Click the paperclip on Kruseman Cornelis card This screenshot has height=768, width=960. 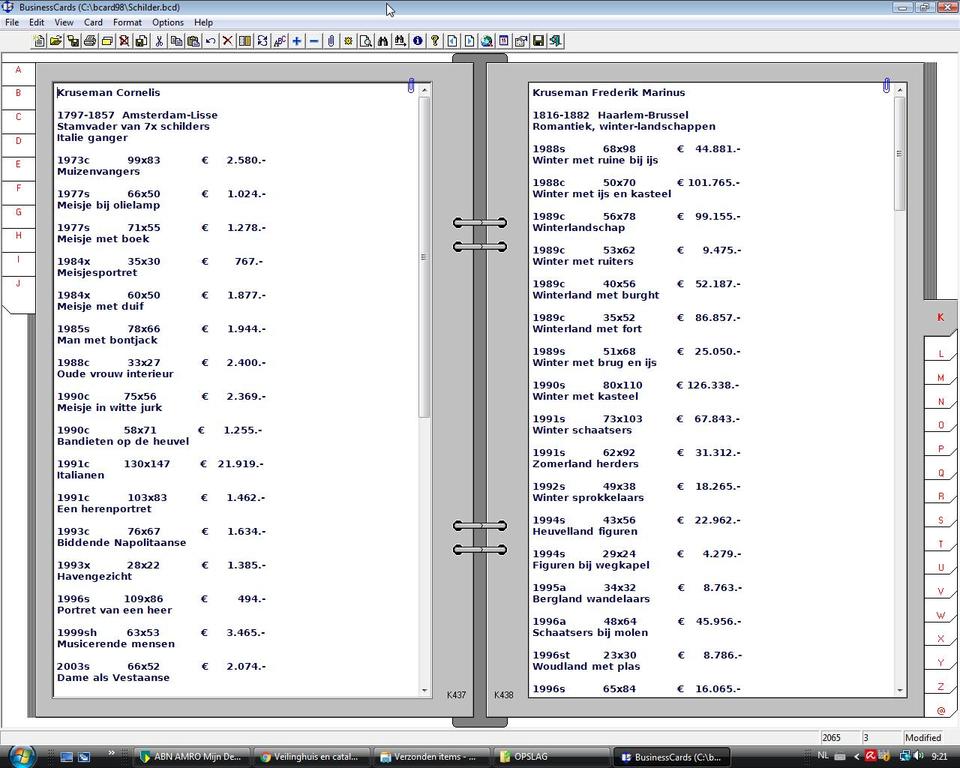point(411,87)
